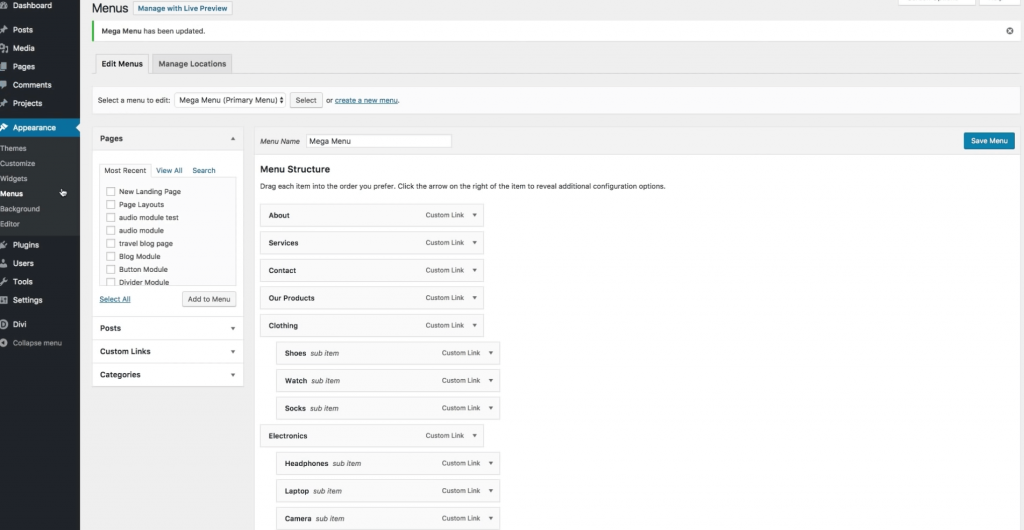Click Manage with Live Preview button
Image resolution: width=1024 pixels, height=530 pixels.
click(x=182, y=8)
